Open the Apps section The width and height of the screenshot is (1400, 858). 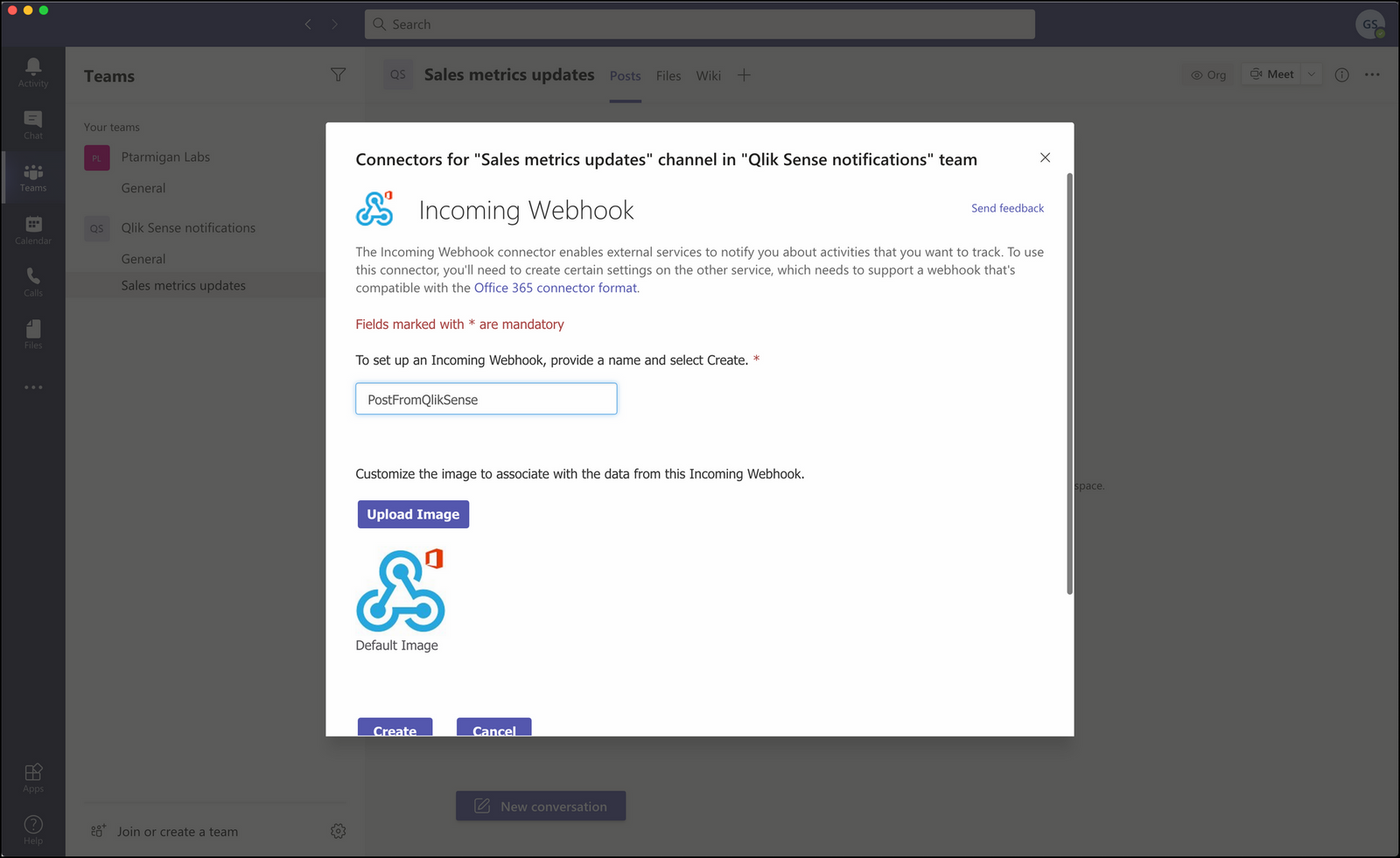tap(32, 776)
